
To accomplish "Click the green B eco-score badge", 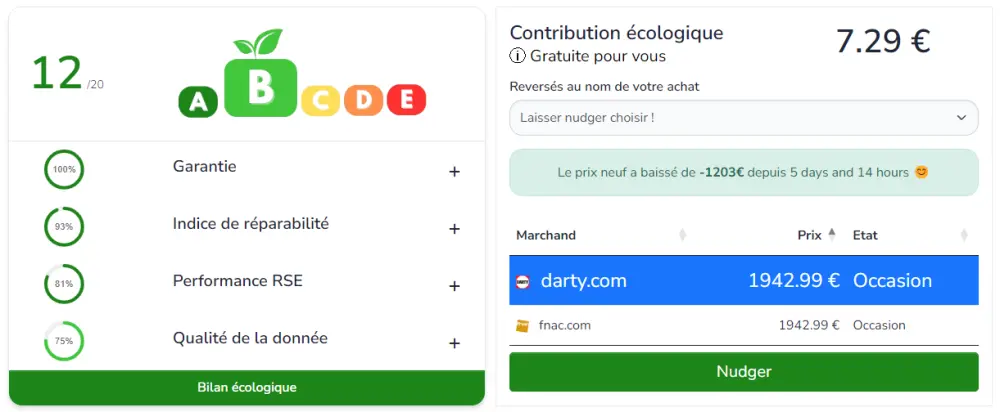I will coord(260,86).
